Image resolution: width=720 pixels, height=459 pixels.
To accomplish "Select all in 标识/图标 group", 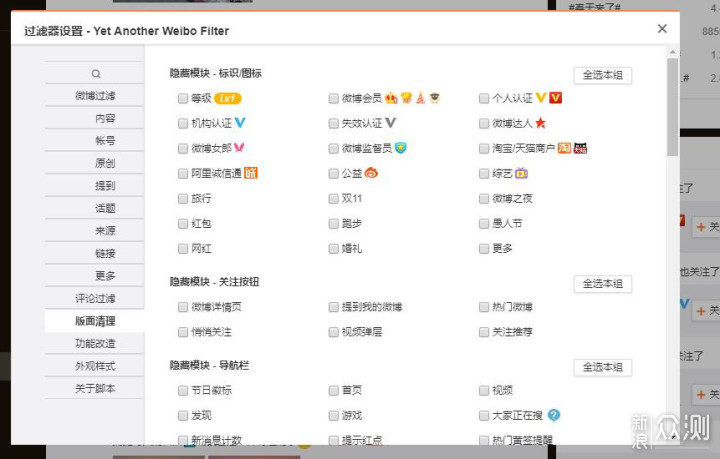I will (602, 75).
